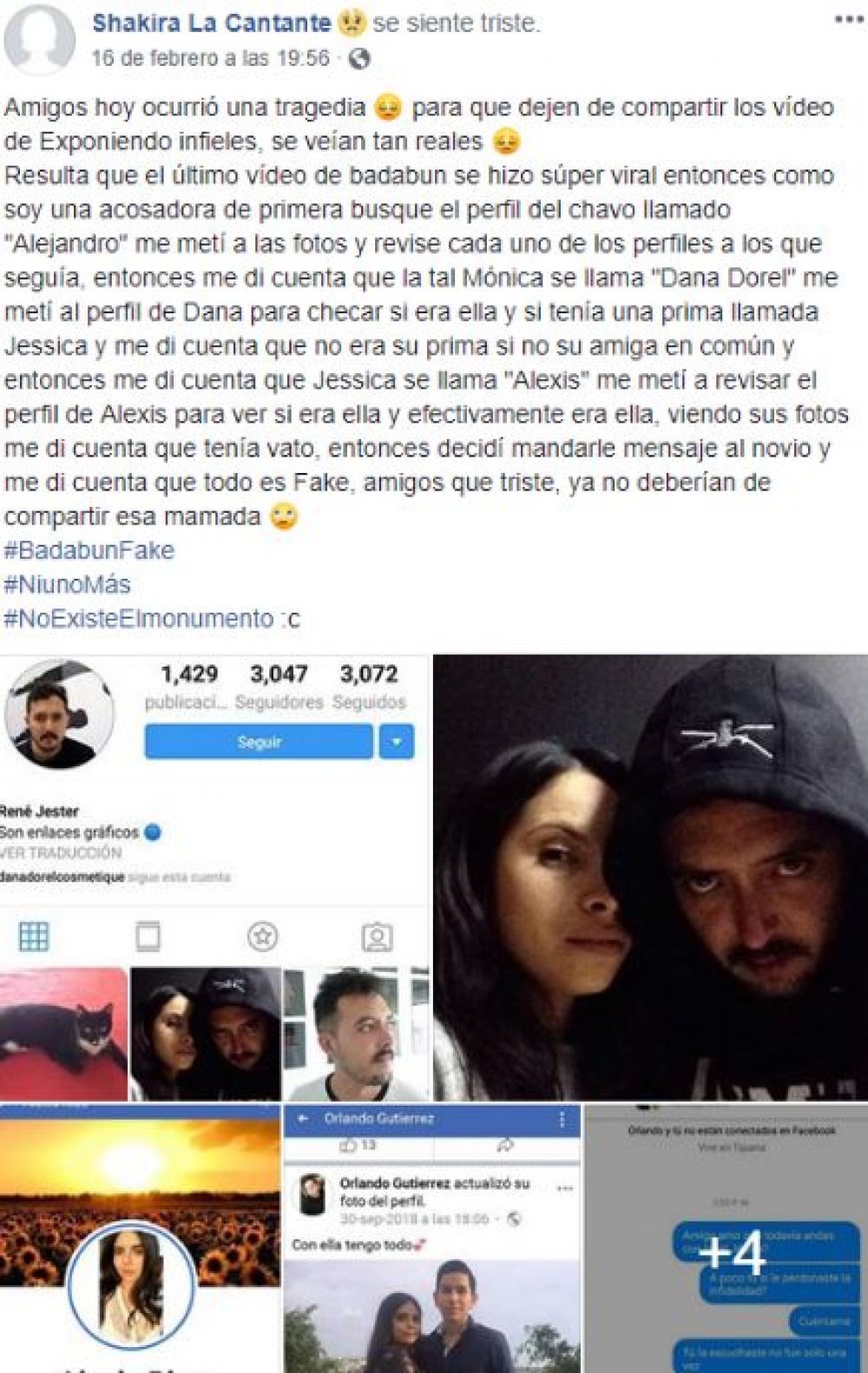Click the back arrow in Orlando Gutierrez header
868x1373 pixels.
[x=303, y=1120]
